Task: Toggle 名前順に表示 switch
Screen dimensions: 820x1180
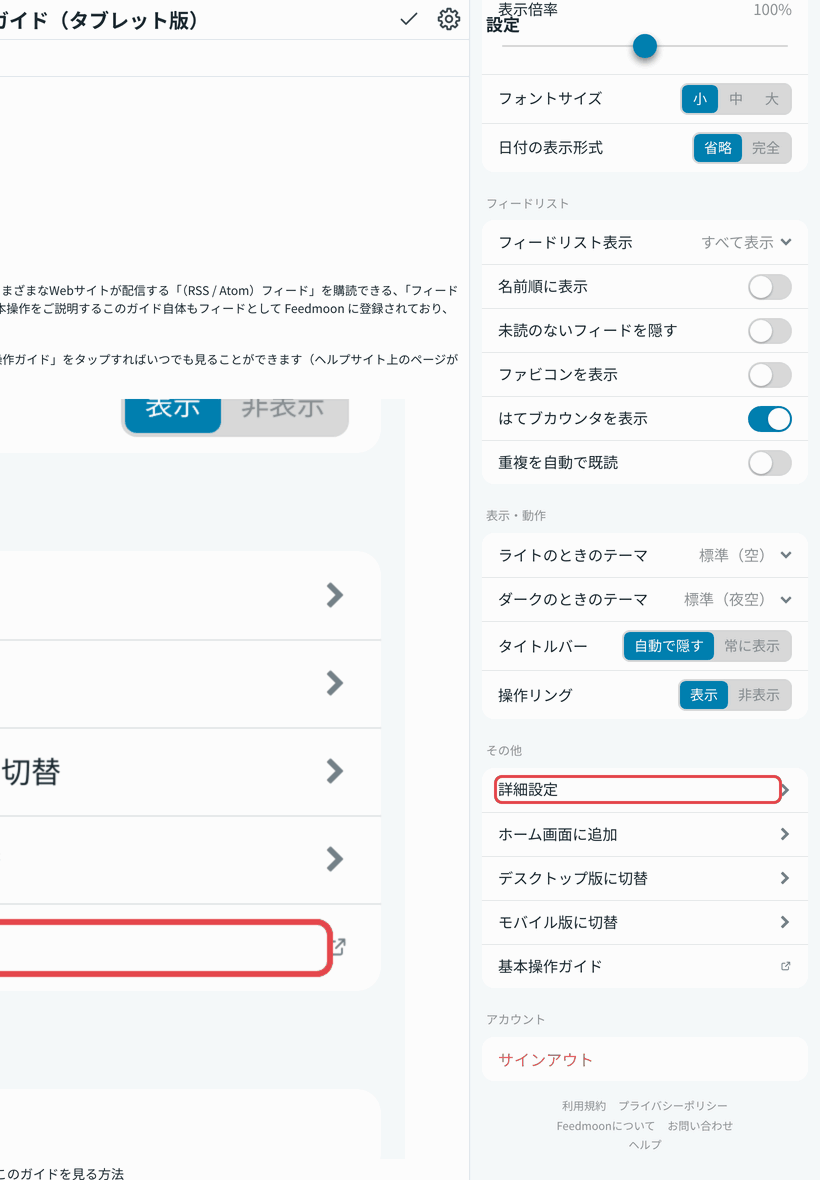Action: click(770, 287)
